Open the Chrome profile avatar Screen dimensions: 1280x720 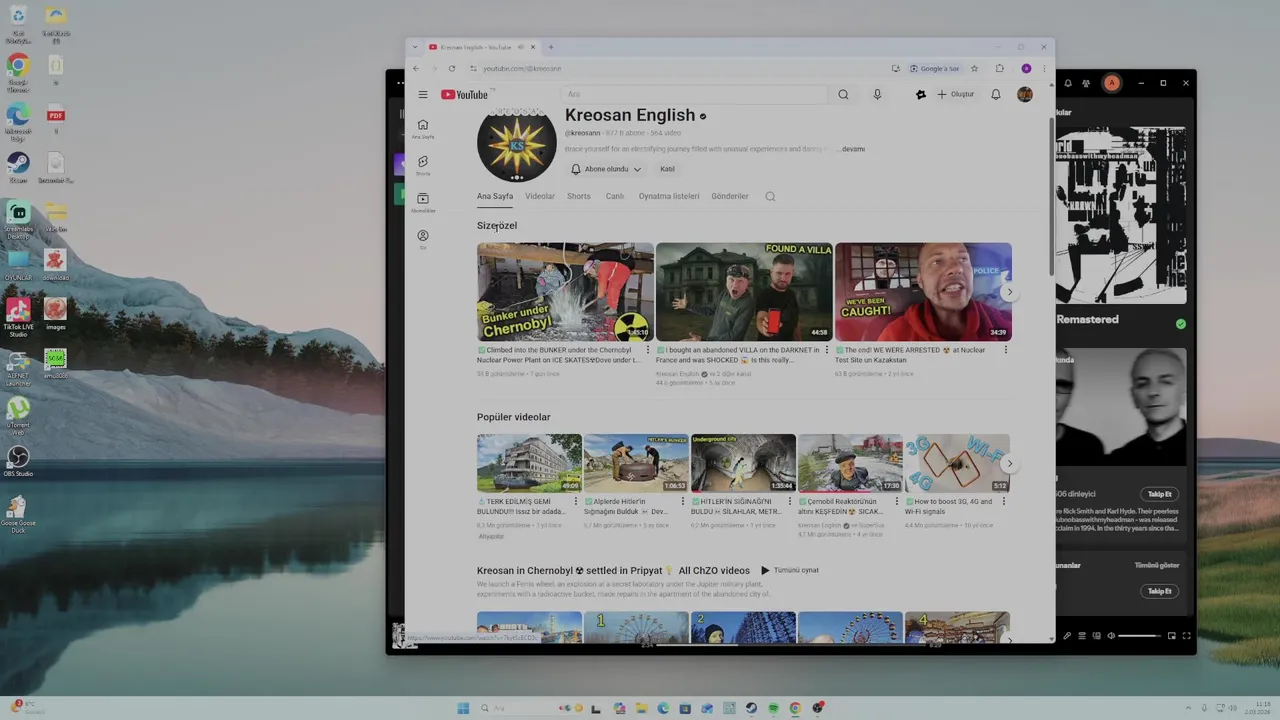coord(1026,69)
